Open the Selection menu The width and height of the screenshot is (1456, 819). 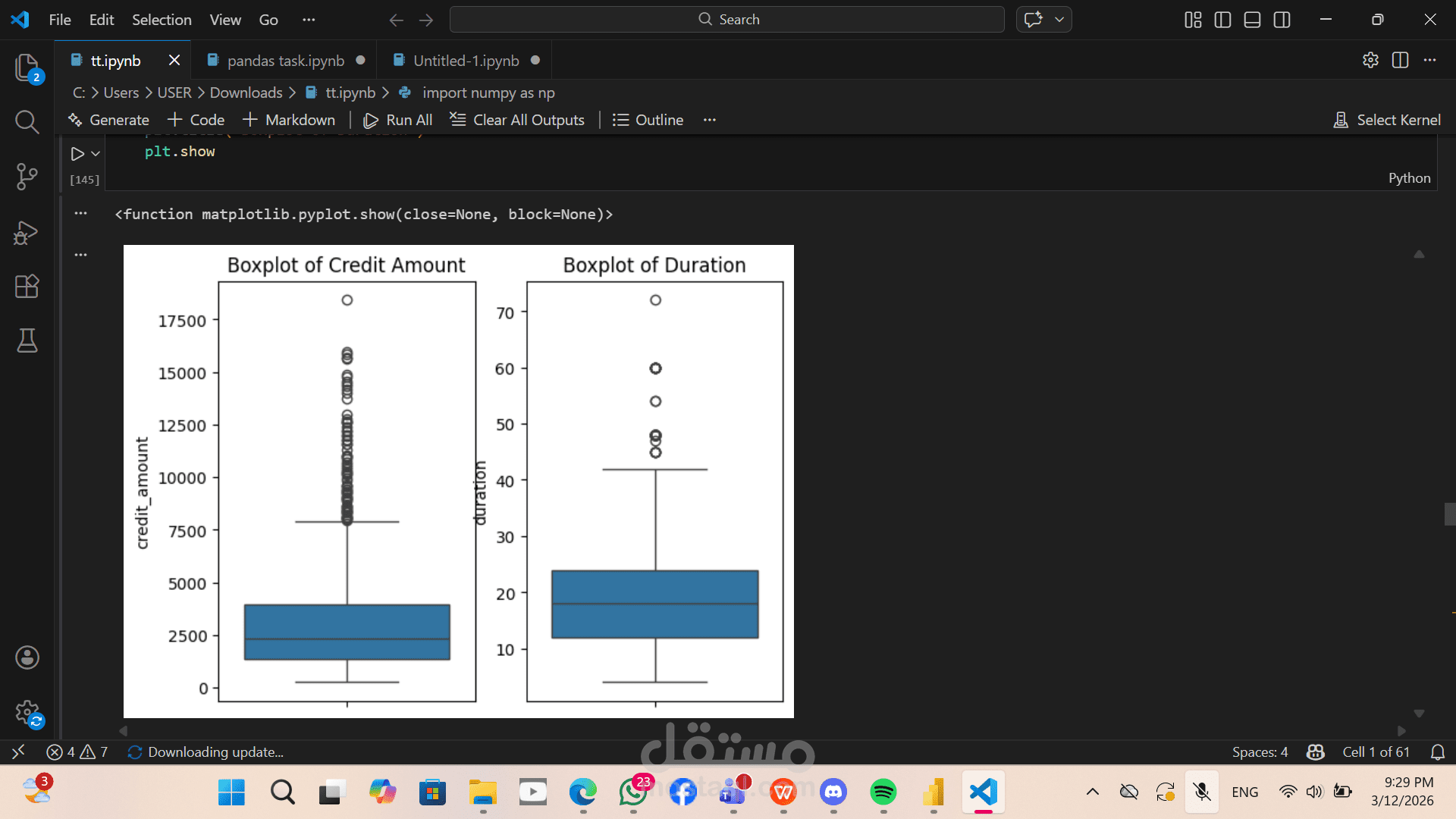162,20
